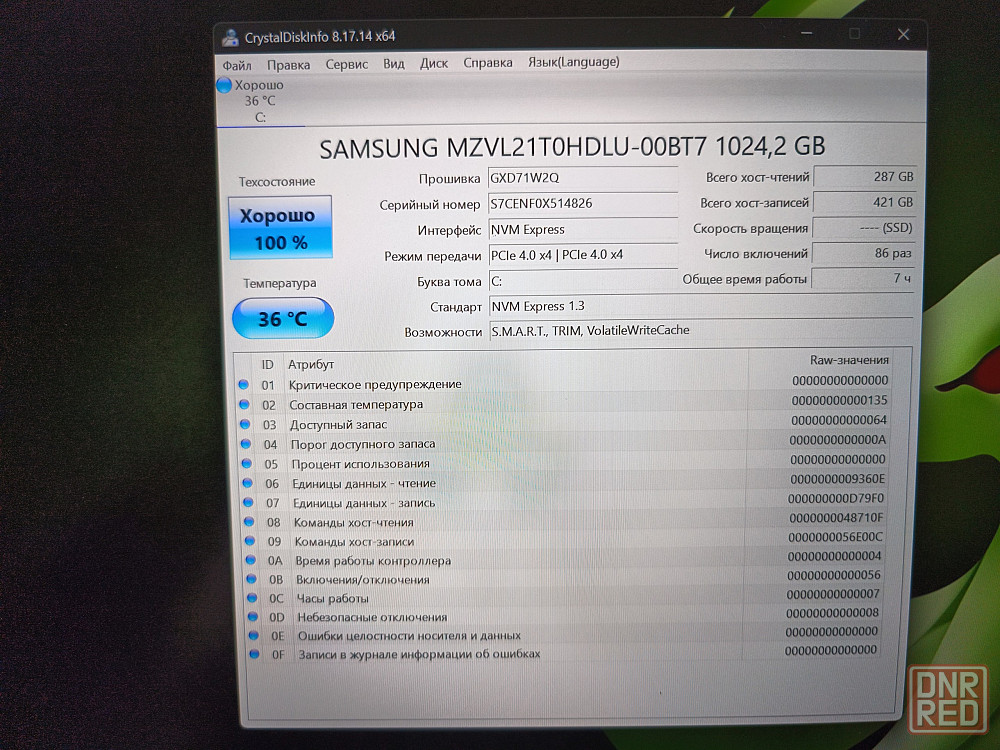Viewport: 1000px width, 750px height.
Task: Click the status orb next to attribute 02
Action: (x=243, y=404)
